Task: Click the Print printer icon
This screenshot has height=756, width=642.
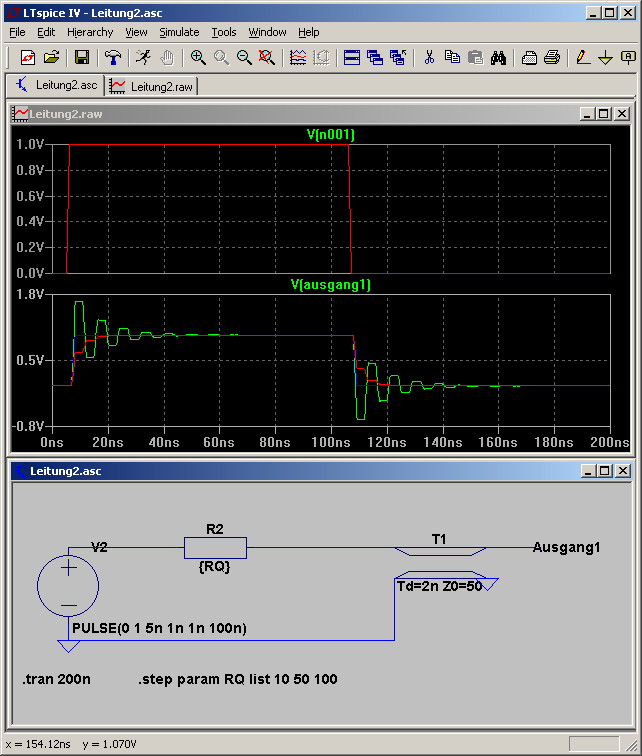Action: coord(552,57)
